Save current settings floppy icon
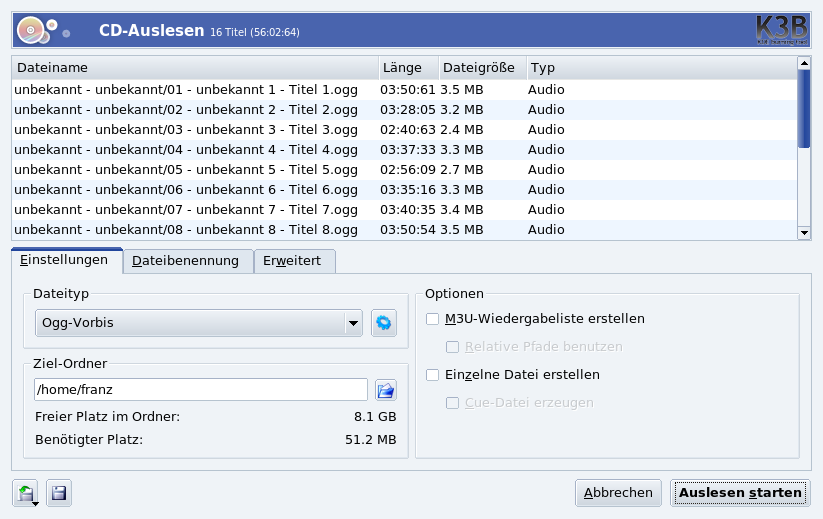This screenshot has width=823, height=519. pos(59,493)
